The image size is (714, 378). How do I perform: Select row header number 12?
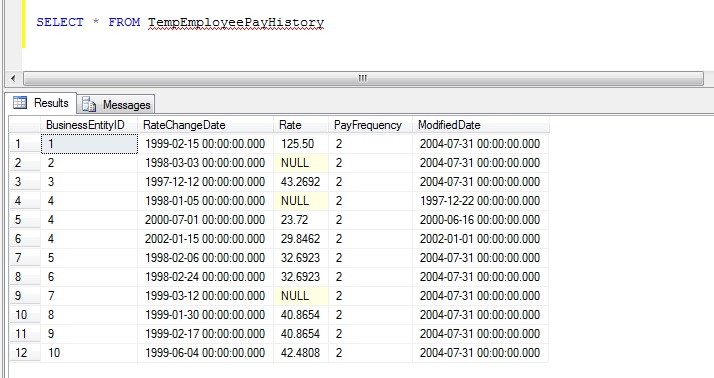tap(25, 352)
